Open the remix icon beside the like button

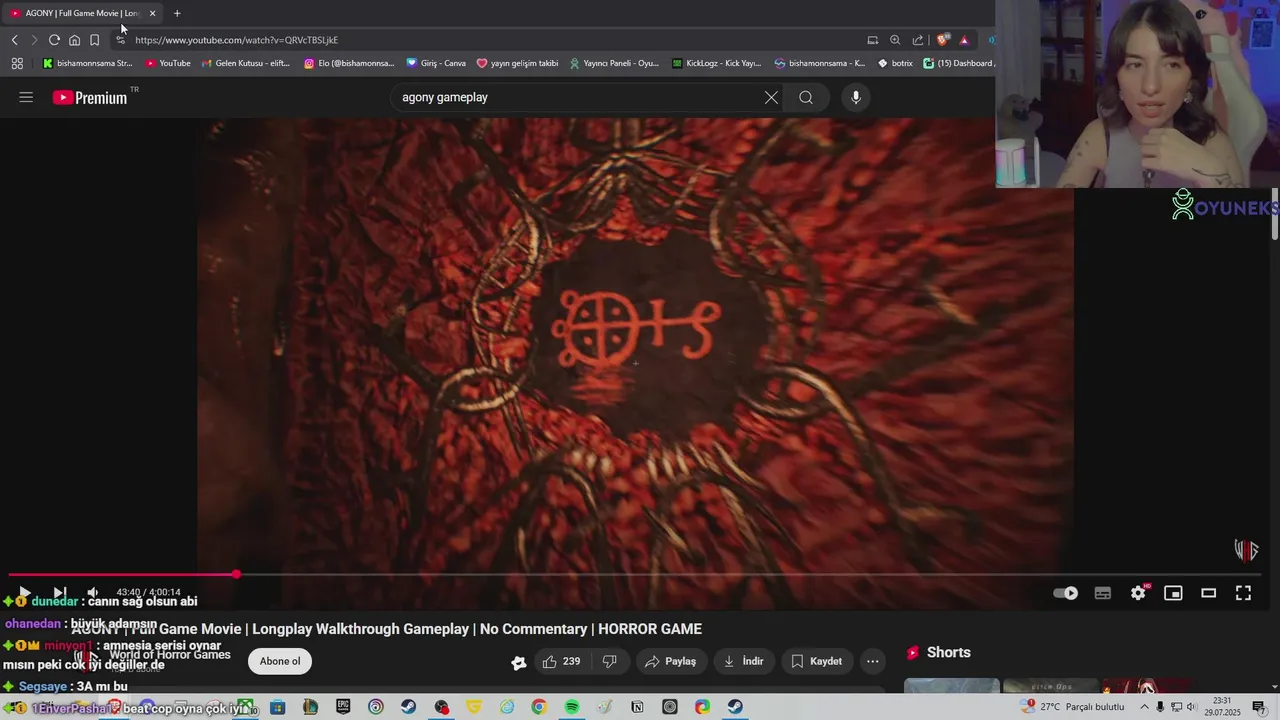(x=518, y=662)
